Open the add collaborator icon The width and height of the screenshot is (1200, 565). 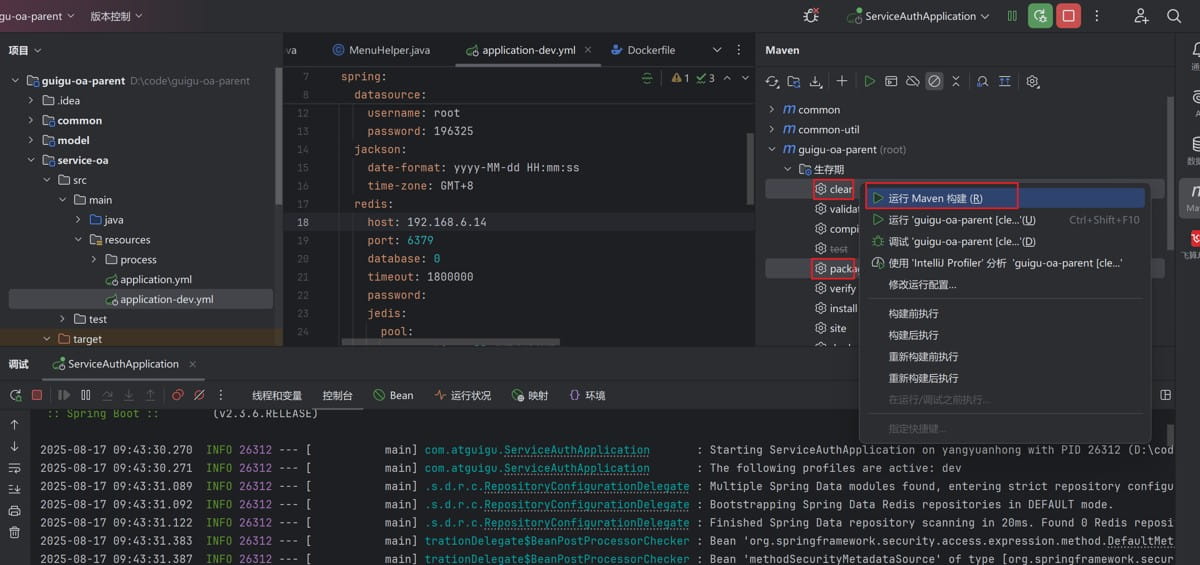pyautogui.click(x=1142, y=16)
